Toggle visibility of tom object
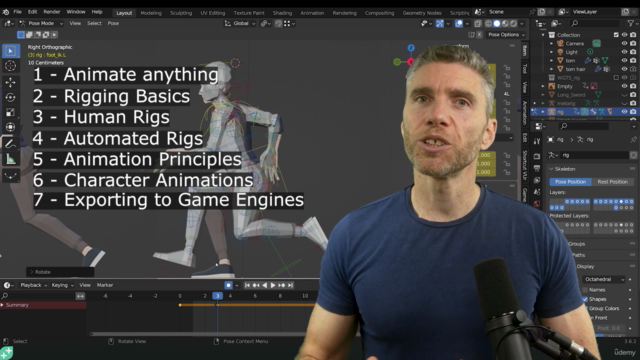The height and width of the screenshot is (360, 640). [624, 60]
